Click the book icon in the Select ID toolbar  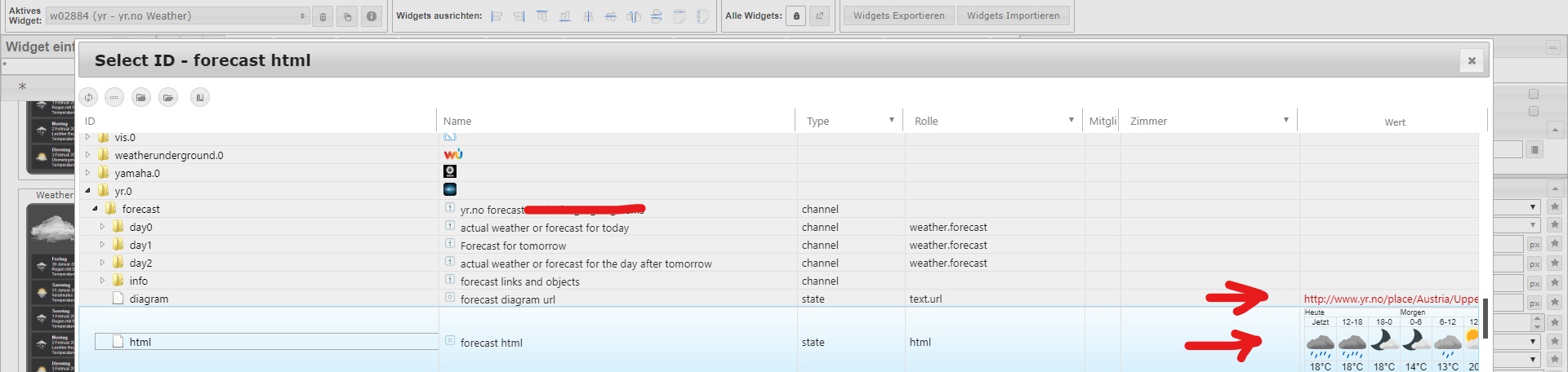(200, 98)
